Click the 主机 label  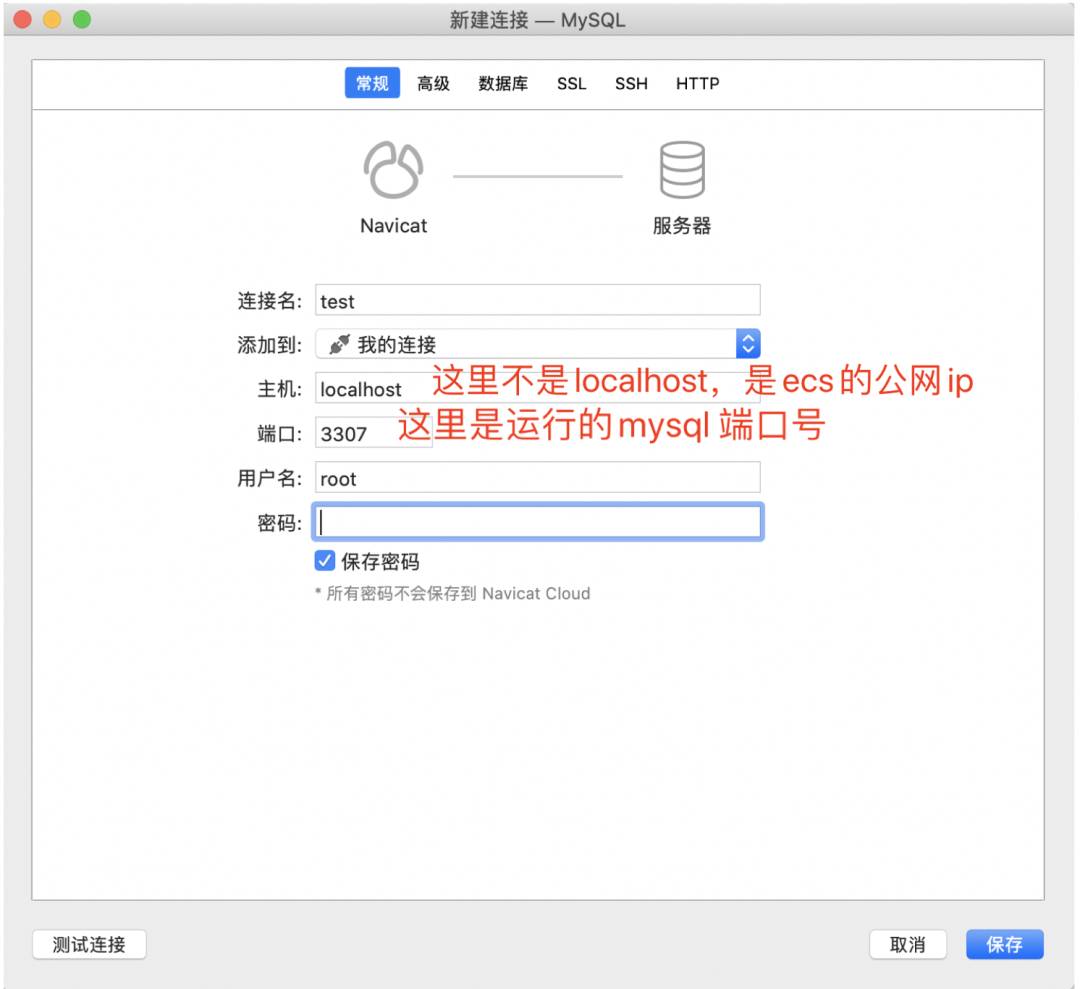click(280, 389)
